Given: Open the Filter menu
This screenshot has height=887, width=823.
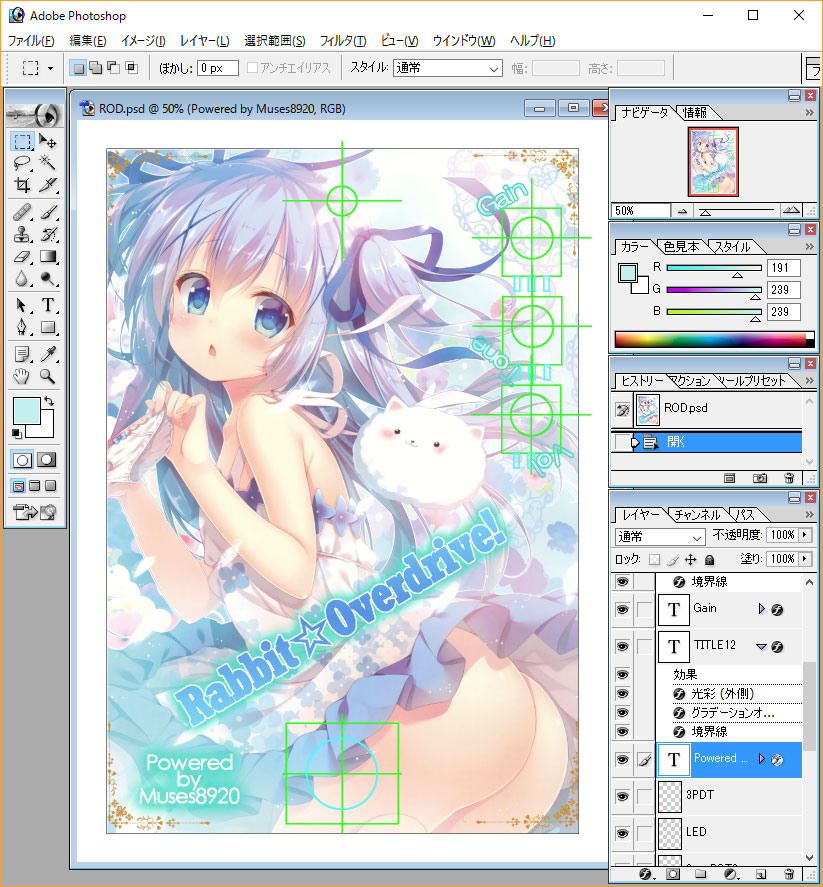Looking at the screenshot, I should pyautogui.click(x=343, y=41).
